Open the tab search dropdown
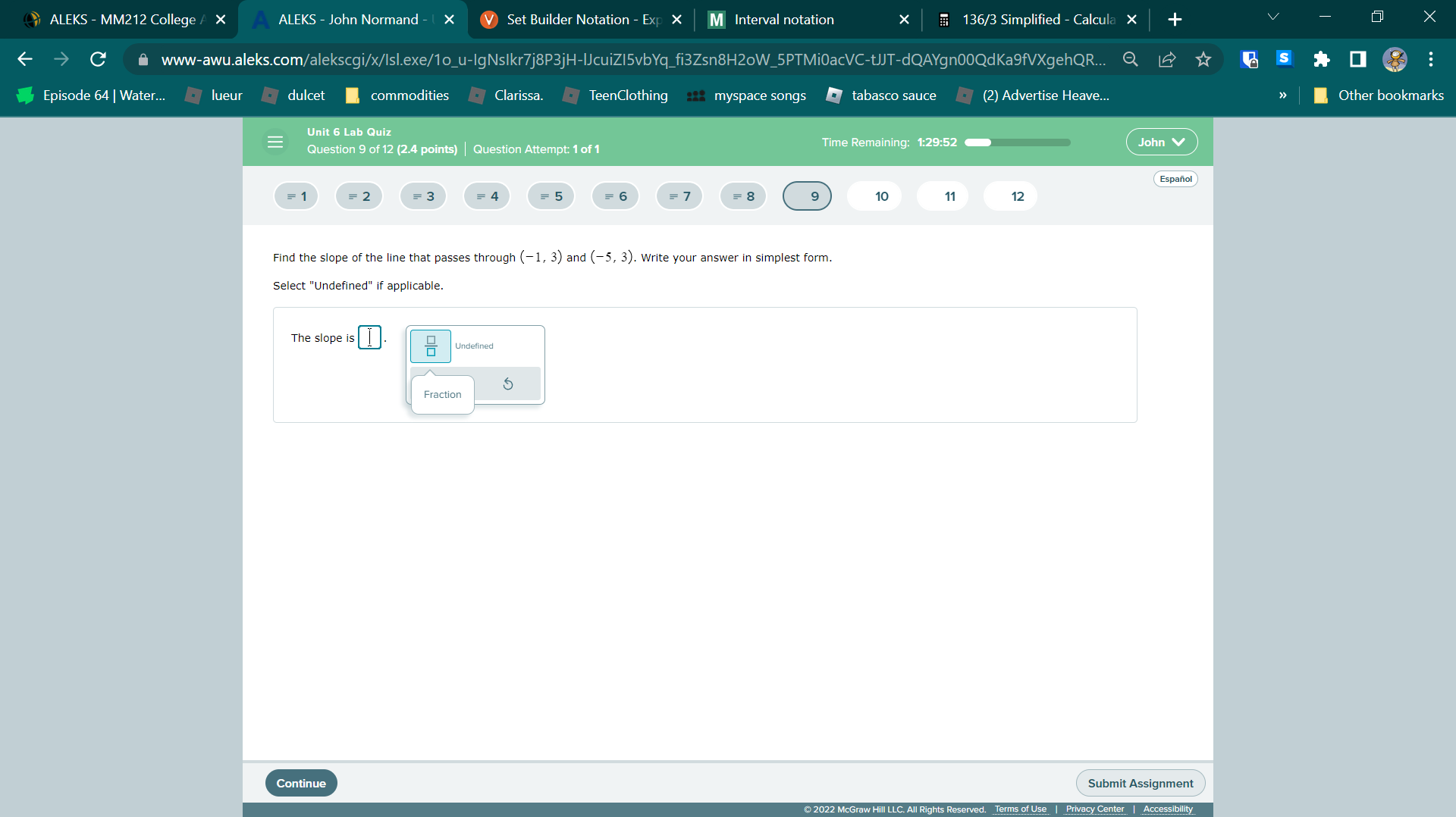 [1273, 17]
